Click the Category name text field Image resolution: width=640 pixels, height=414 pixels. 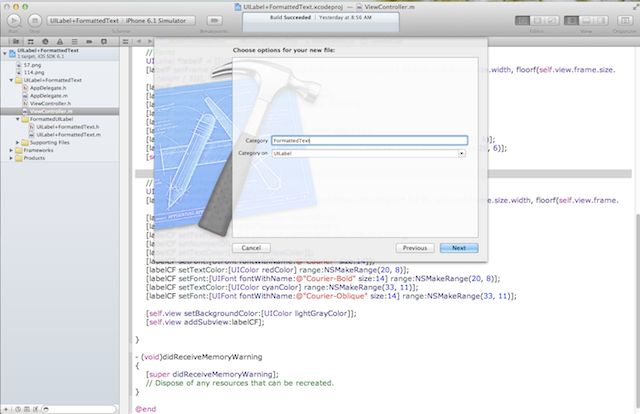pyautogui.click(x=369, y=140)
